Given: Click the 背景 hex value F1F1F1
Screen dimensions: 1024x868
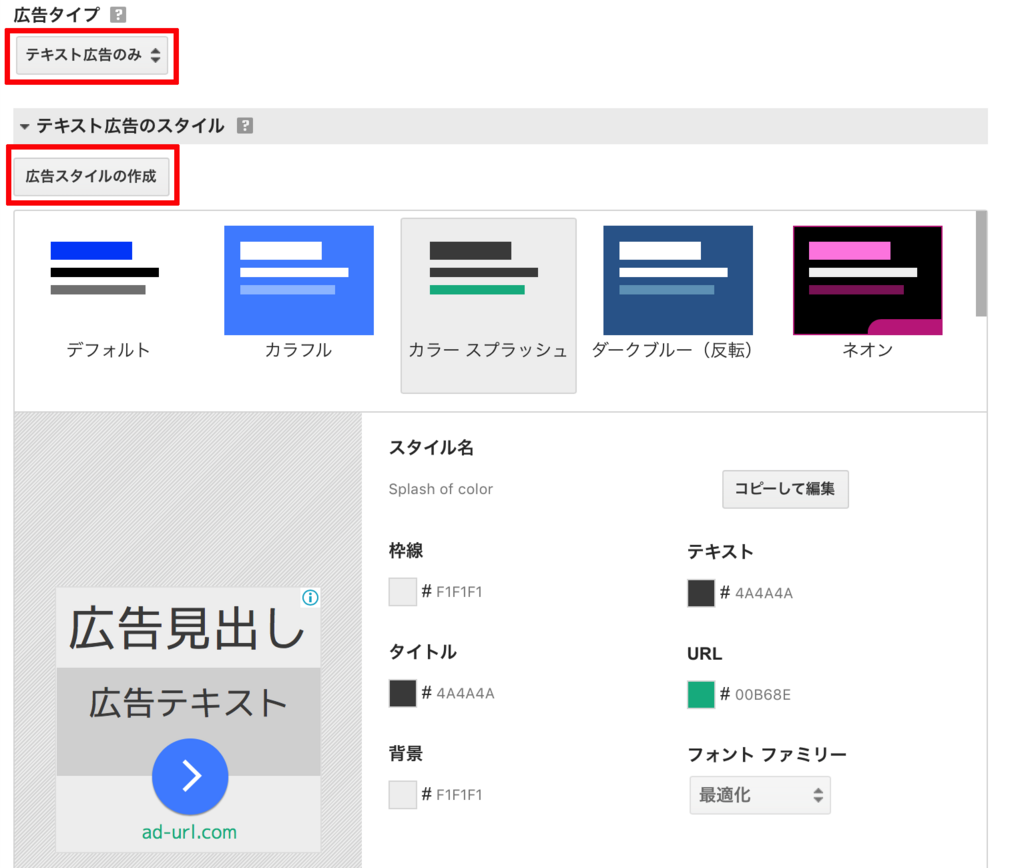Looking at the screenshot, I should [459, 795].
